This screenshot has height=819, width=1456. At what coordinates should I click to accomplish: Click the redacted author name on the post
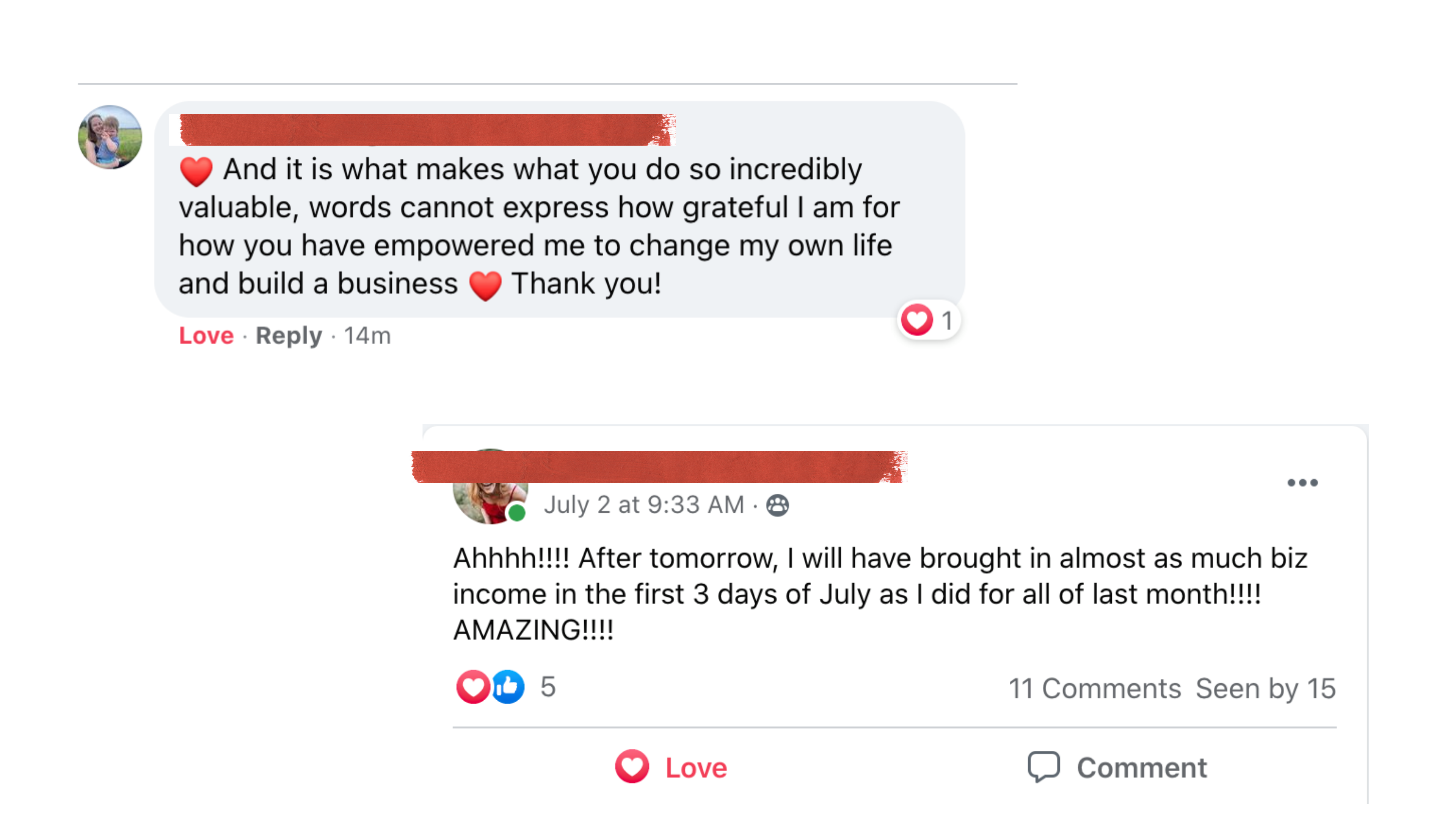coord(659,466)
